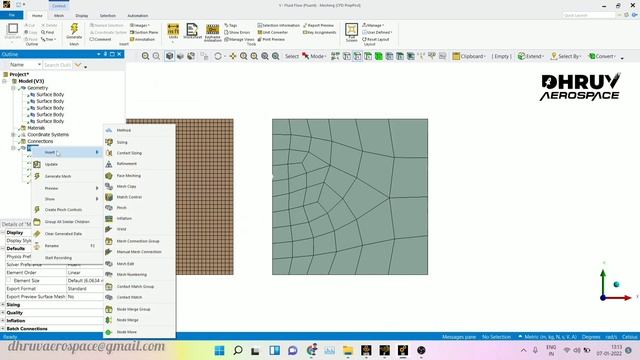This screenshot has height=360, width=640.
Task: Toggle the Element Size checkbox
Action: point(9,280)
